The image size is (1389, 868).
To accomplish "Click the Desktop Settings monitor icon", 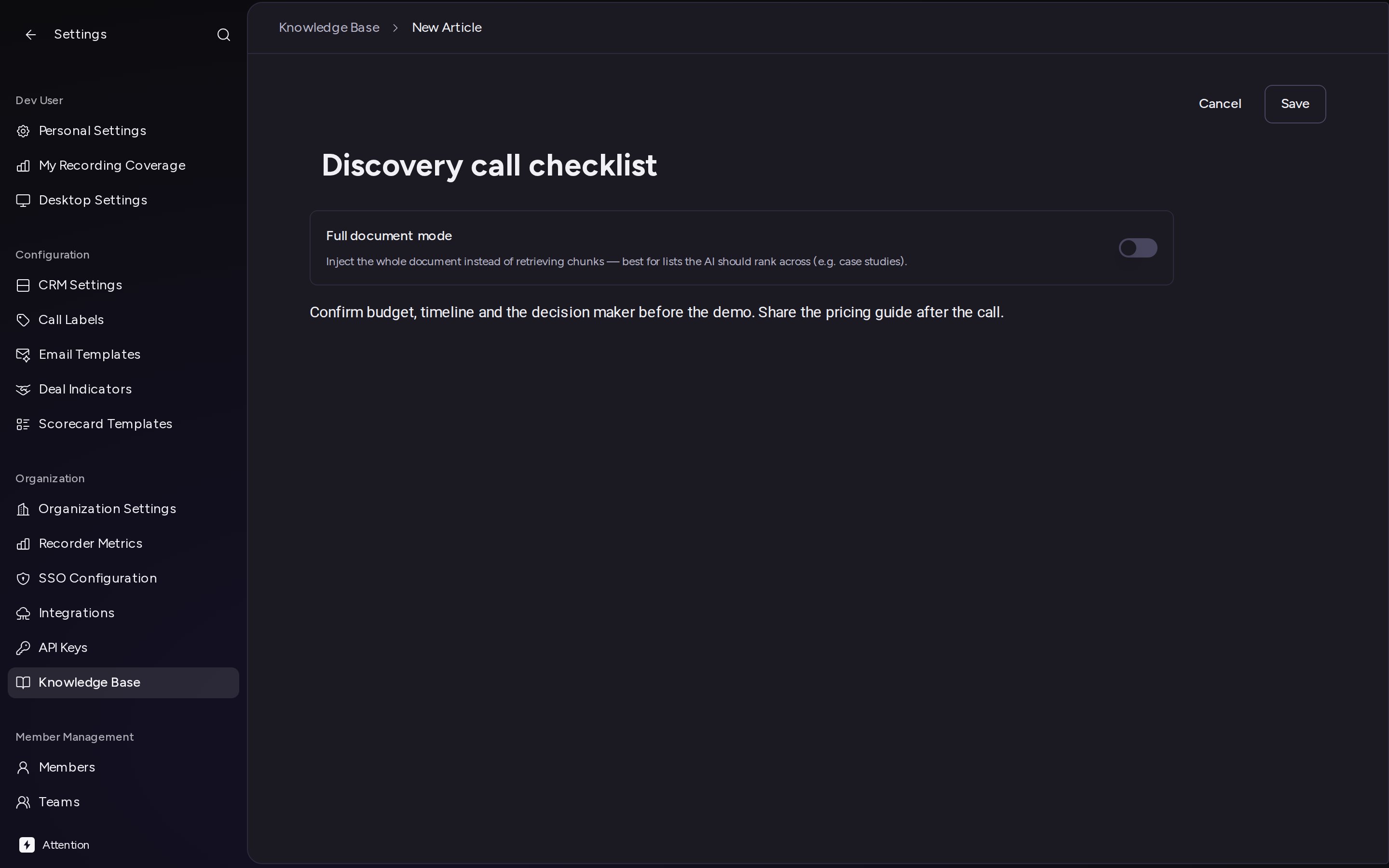I will tap(23, 200).
